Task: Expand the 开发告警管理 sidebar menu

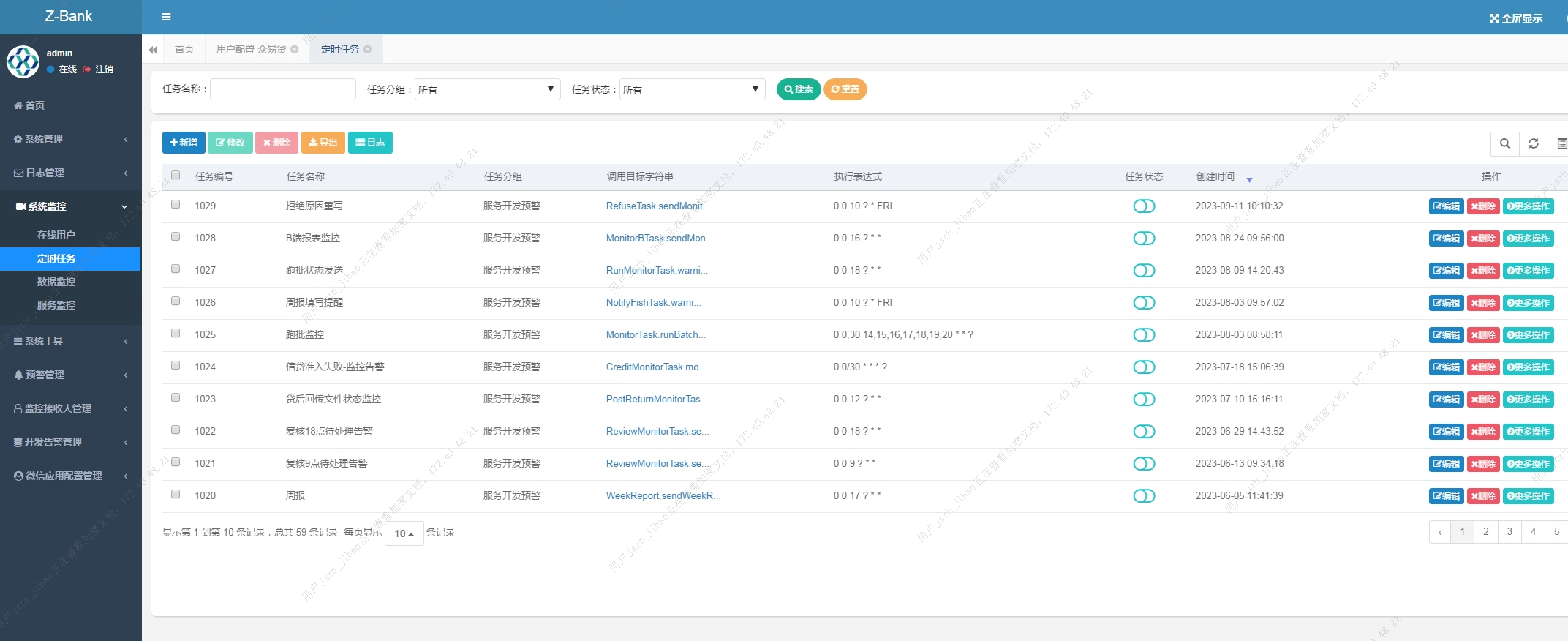Action: (71, 442)
